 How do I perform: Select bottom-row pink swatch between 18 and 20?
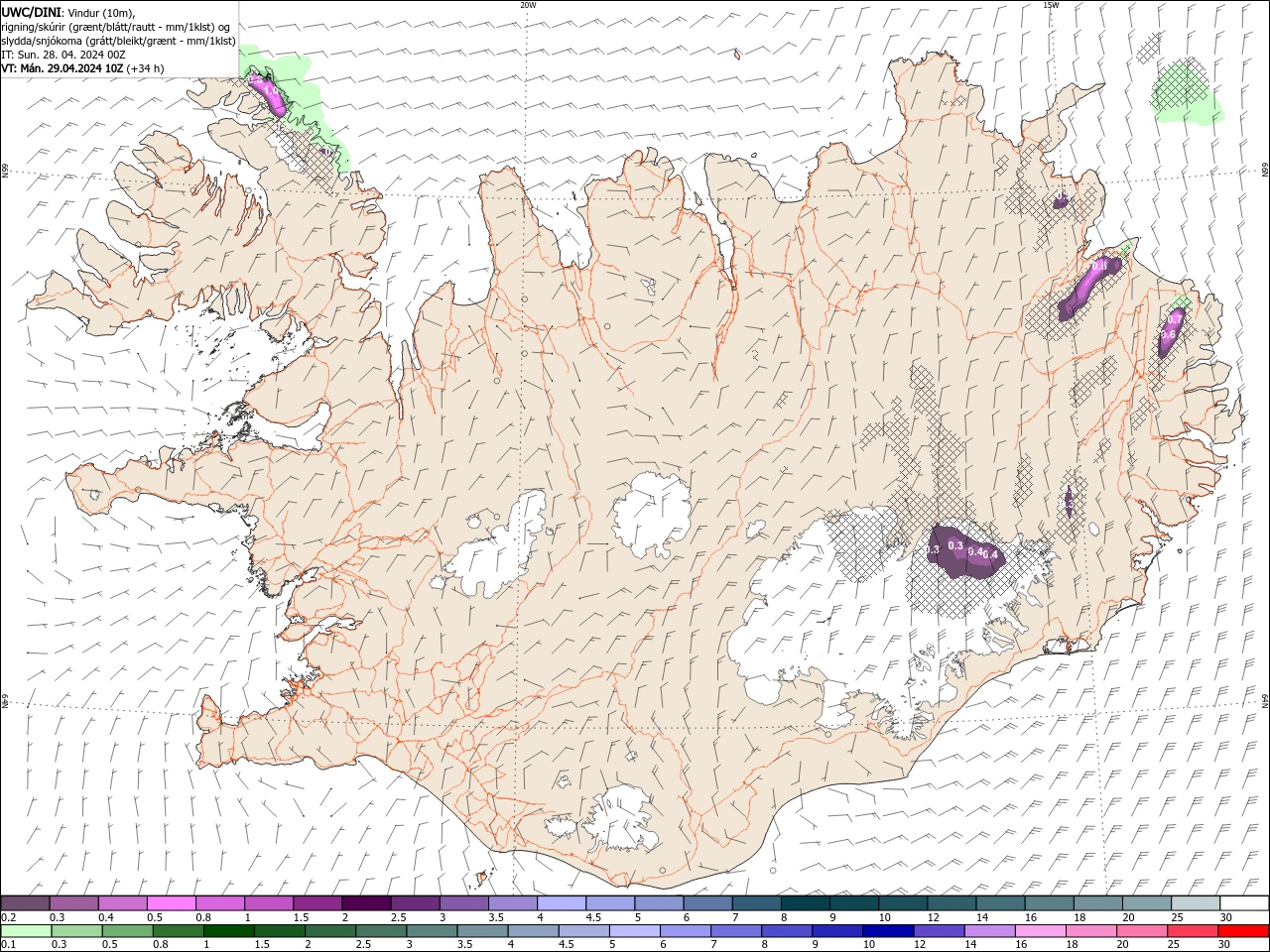1090,931
